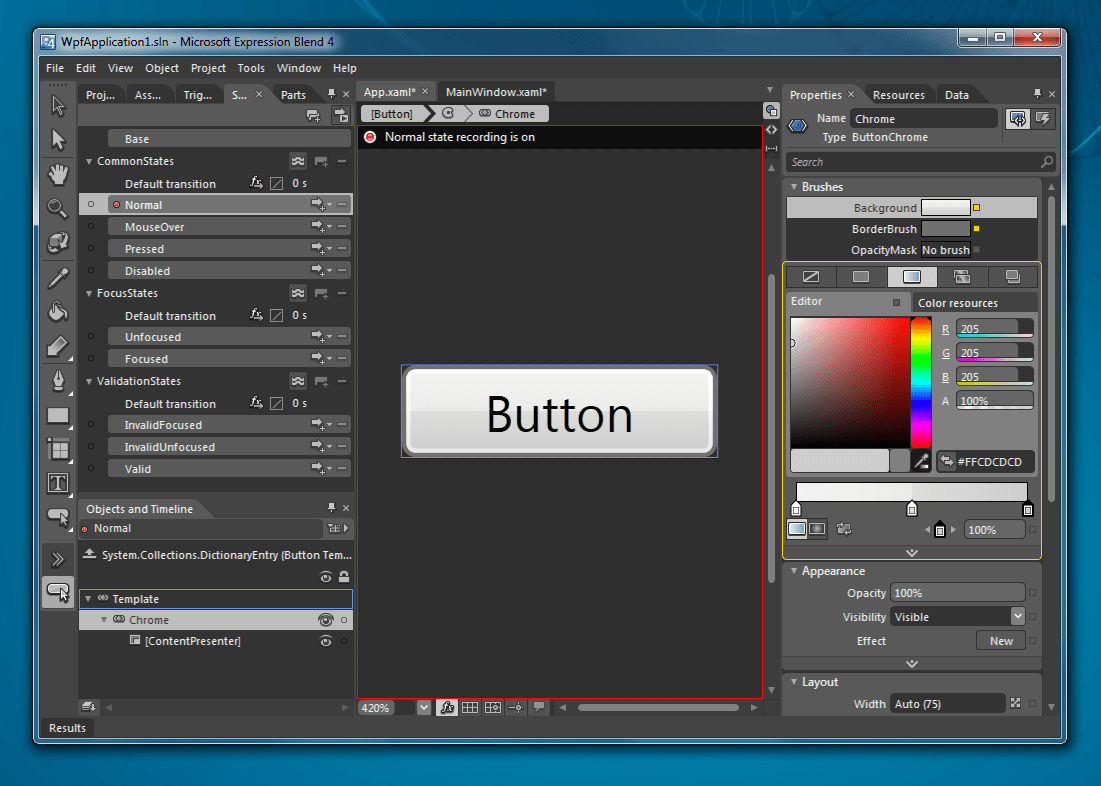The width and height of the screenshot is (1101, 786).
Task: Select the Paint Bucket tool
Action: 58,313
